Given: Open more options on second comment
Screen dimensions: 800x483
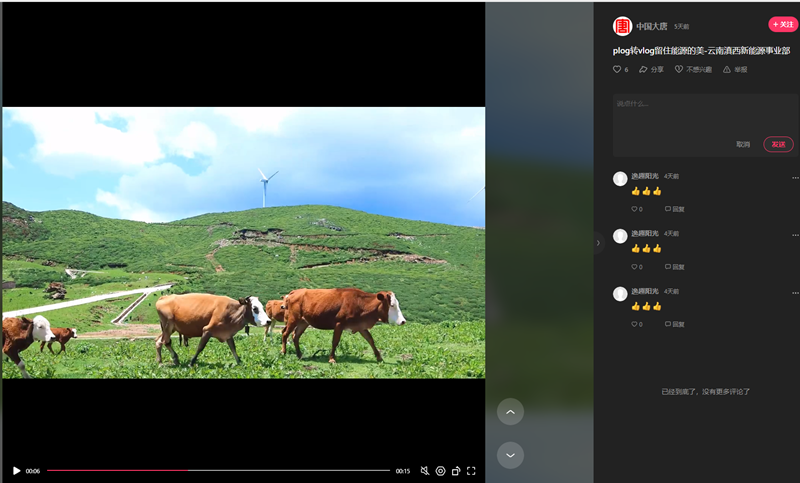Looking at the screenshot, I should coord(795,234).
